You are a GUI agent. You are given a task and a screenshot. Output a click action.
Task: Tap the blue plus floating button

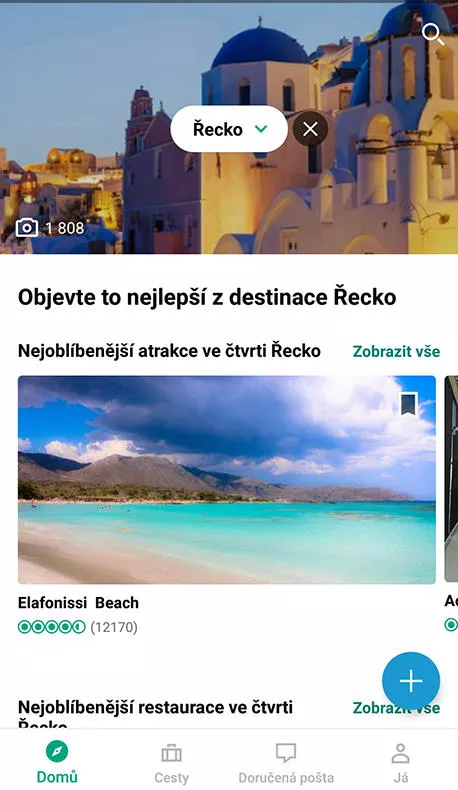411,681
